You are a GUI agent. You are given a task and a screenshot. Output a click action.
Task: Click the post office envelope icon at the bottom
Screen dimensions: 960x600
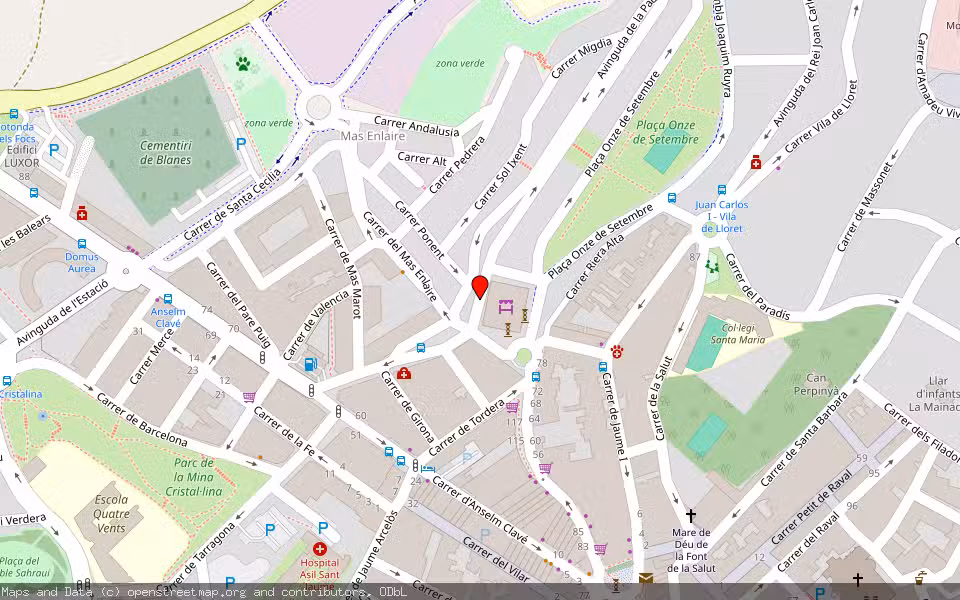pos(646,578)
